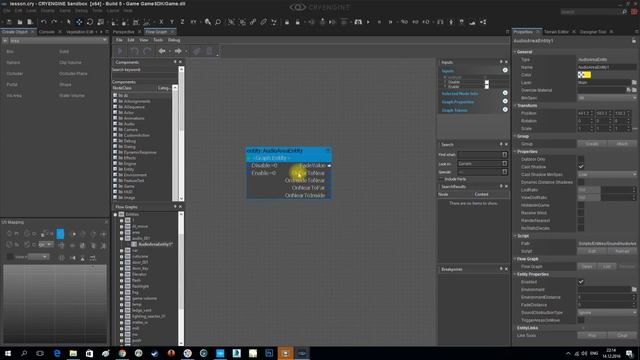
Task: Constrain to Z axis
Action: click(182, 22)
